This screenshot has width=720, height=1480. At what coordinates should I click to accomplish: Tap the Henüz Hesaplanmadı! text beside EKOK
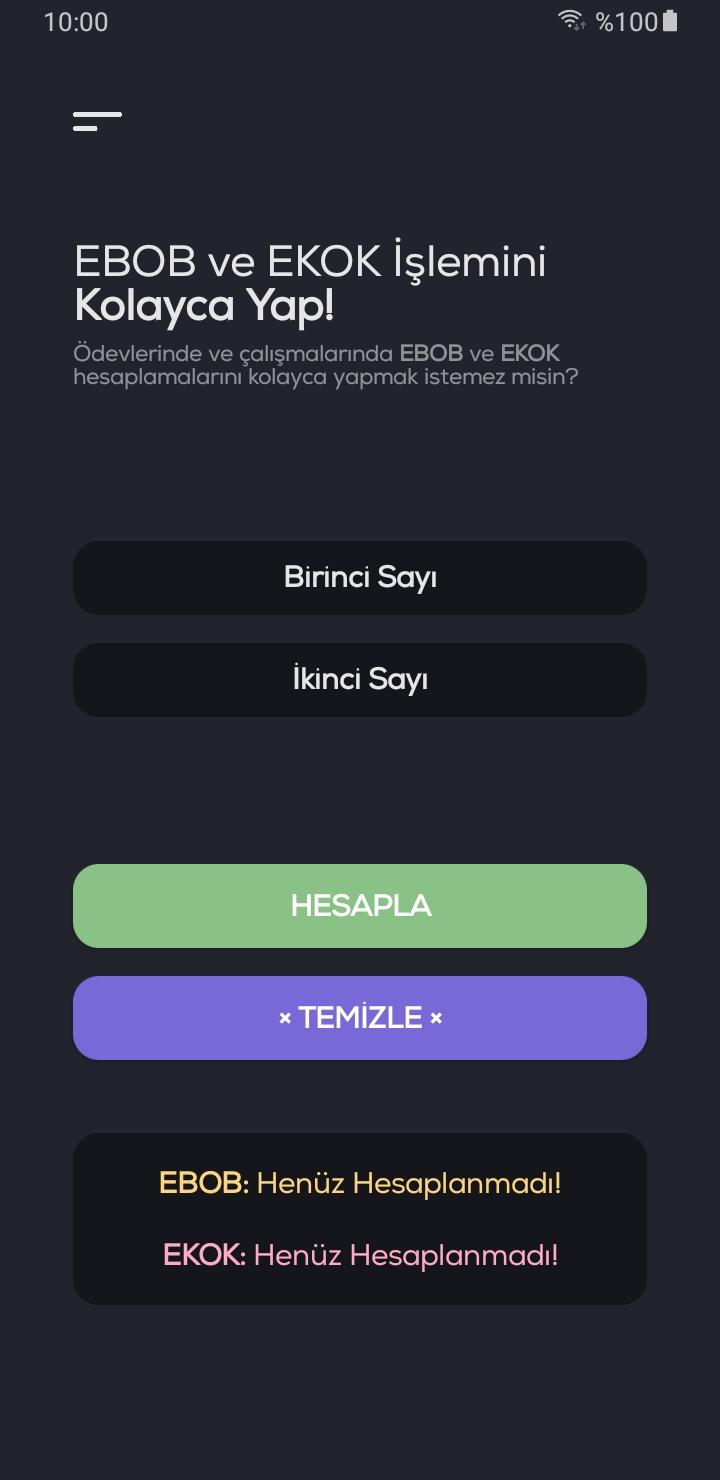tap(406, 1255)
